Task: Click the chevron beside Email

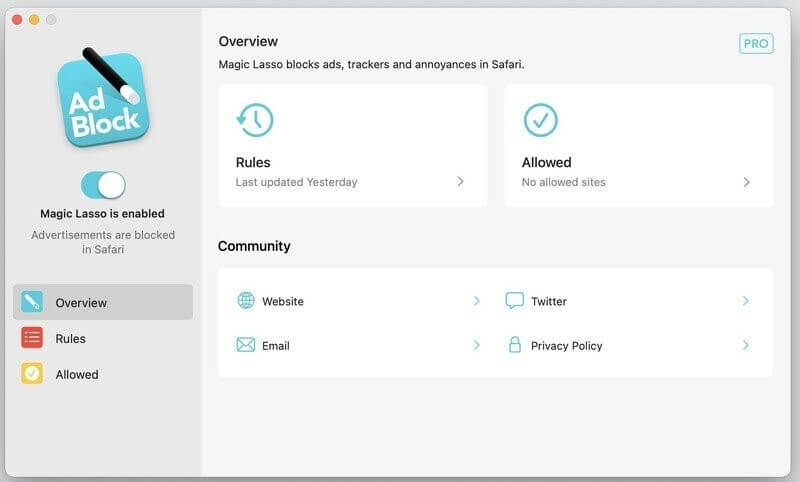Action: point(477,345)
